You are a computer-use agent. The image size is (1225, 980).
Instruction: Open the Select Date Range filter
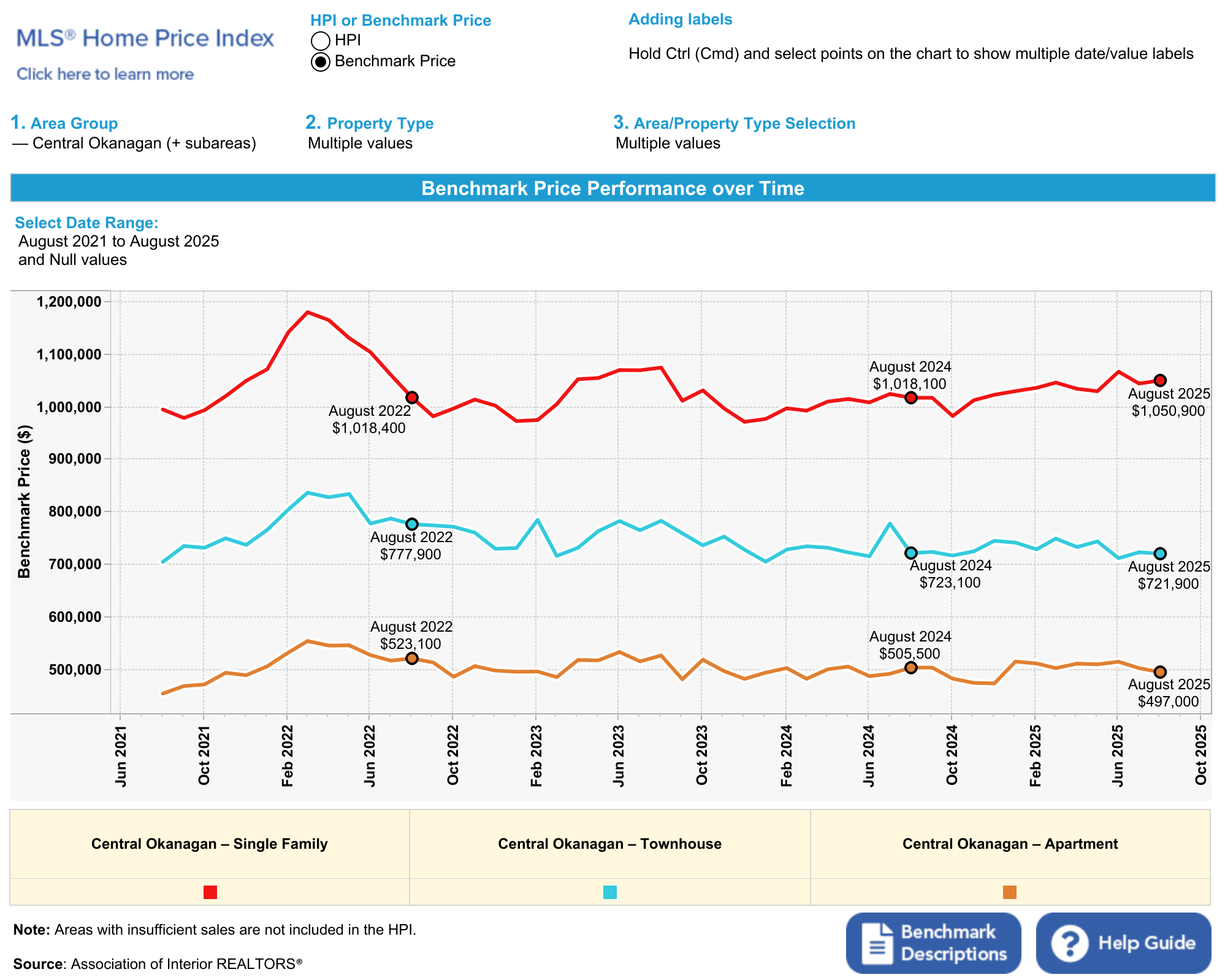coord(118,250)
